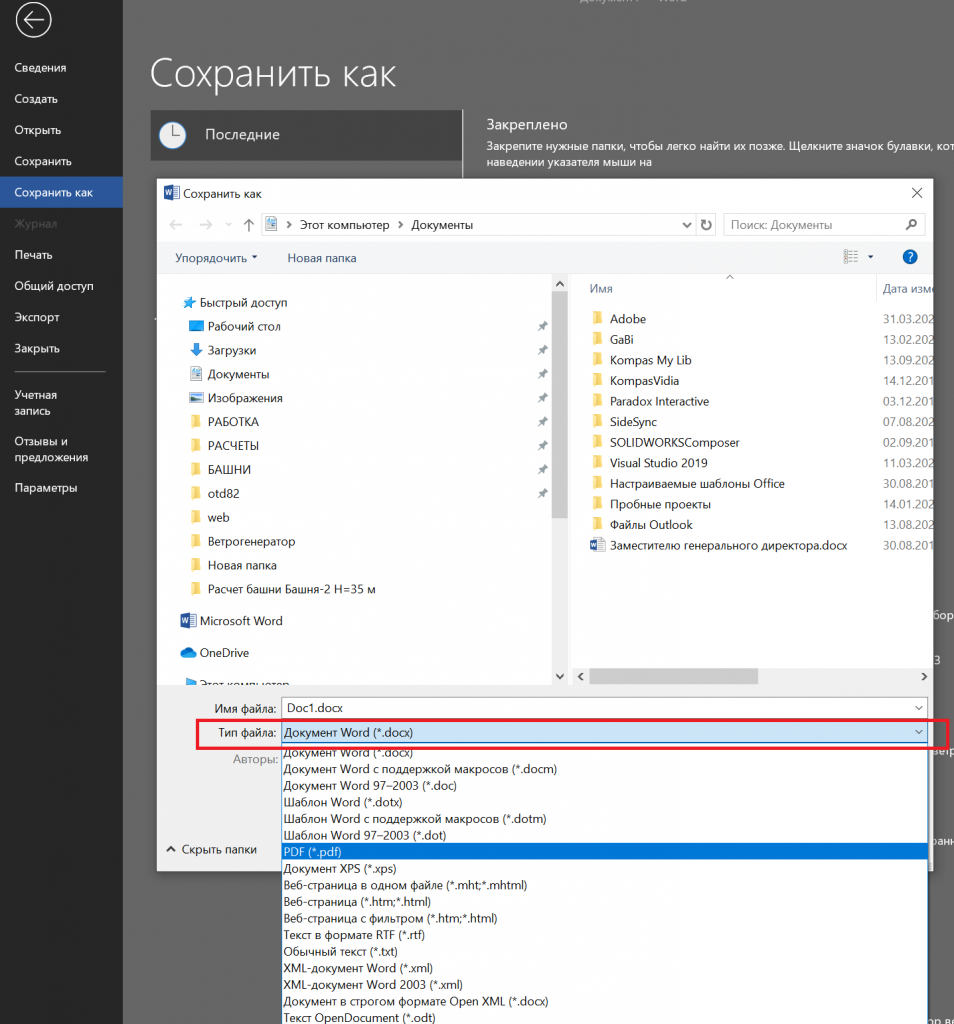Select OneDrive cloud icon in navigation tree
This screenshot has width=954, height=1024.
click(x=188, y=653)
